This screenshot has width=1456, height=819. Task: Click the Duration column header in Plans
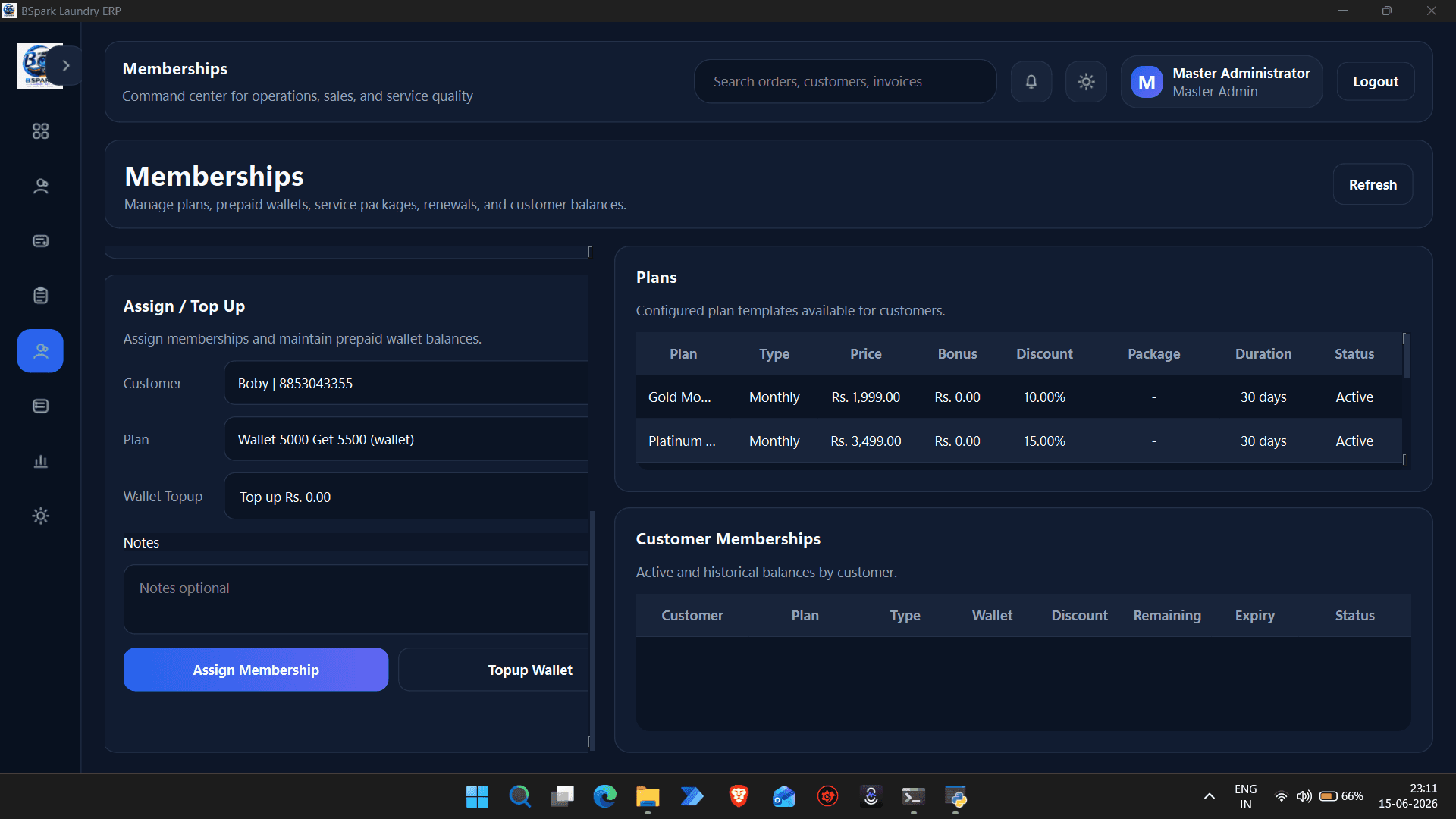coord(1263,354)
